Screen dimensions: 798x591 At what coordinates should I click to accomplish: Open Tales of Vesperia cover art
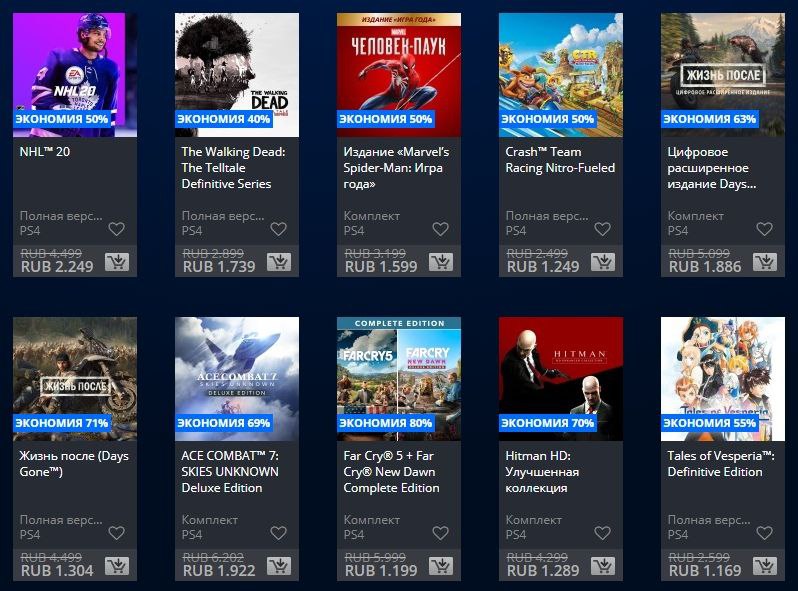point(723,379)
